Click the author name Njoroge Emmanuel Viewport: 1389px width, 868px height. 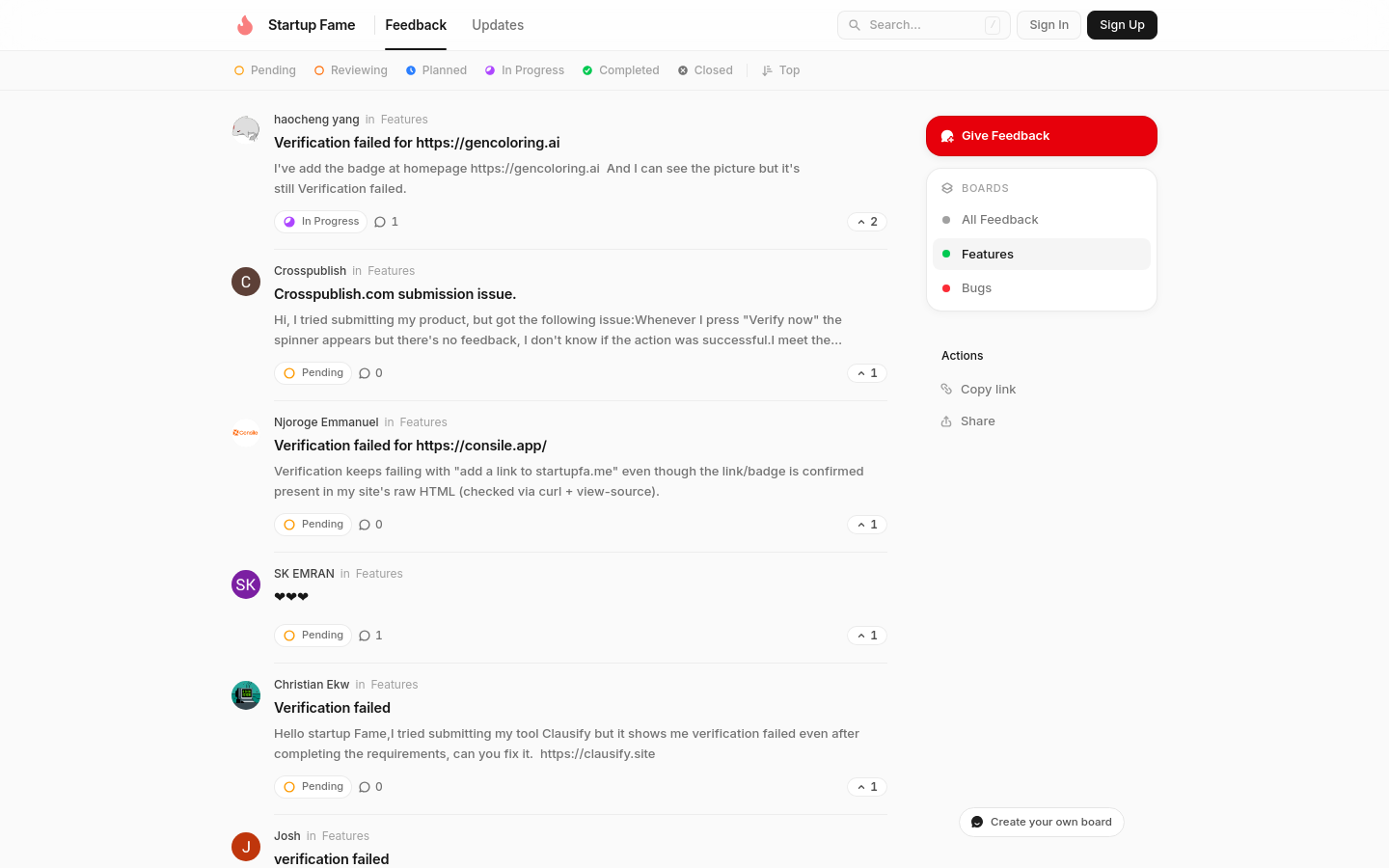326,422
